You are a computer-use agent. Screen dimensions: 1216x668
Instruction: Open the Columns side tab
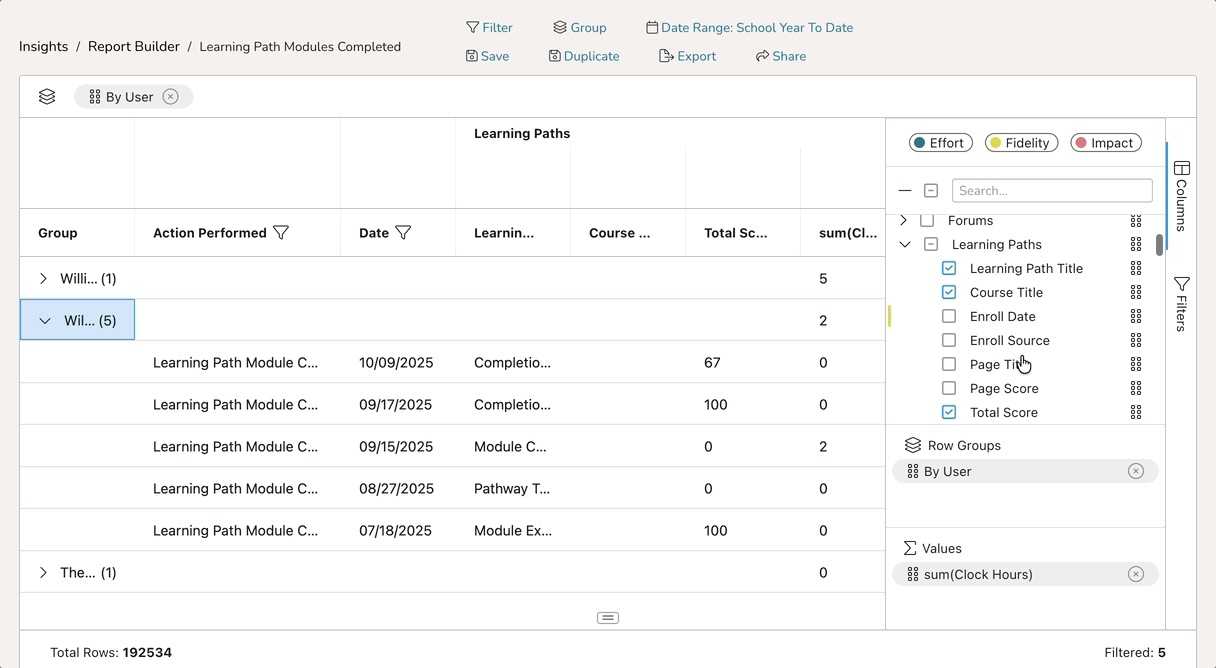click(1181, 195)
